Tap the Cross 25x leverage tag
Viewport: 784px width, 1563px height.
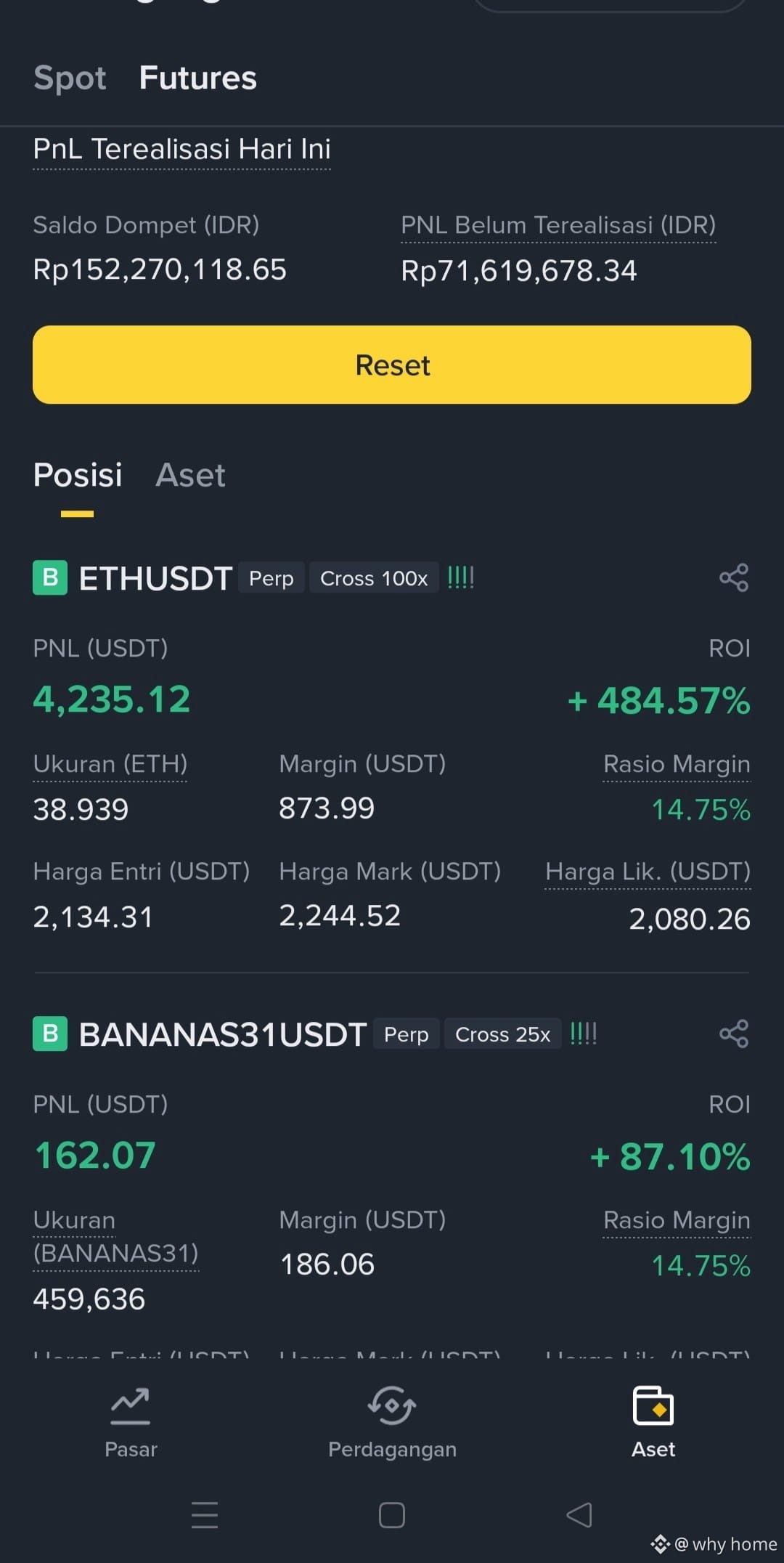pyautogui.click(x=503, y=1034)
